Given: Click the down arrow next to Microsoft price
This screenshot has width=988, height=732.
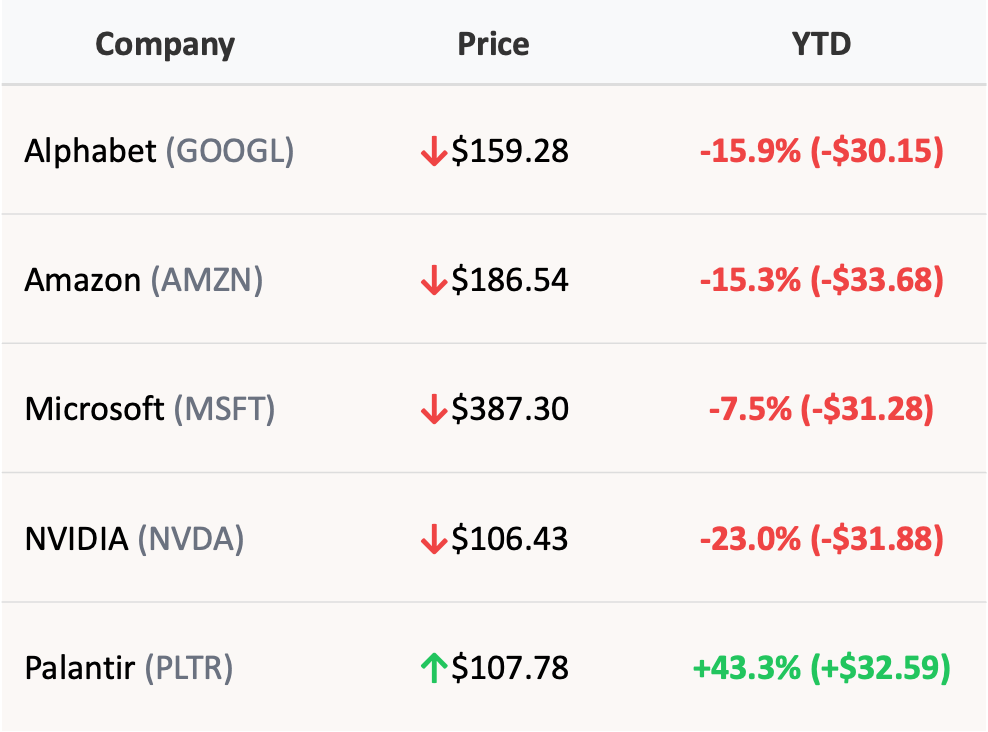Looking at the screenshot, I should coord(434,410).
